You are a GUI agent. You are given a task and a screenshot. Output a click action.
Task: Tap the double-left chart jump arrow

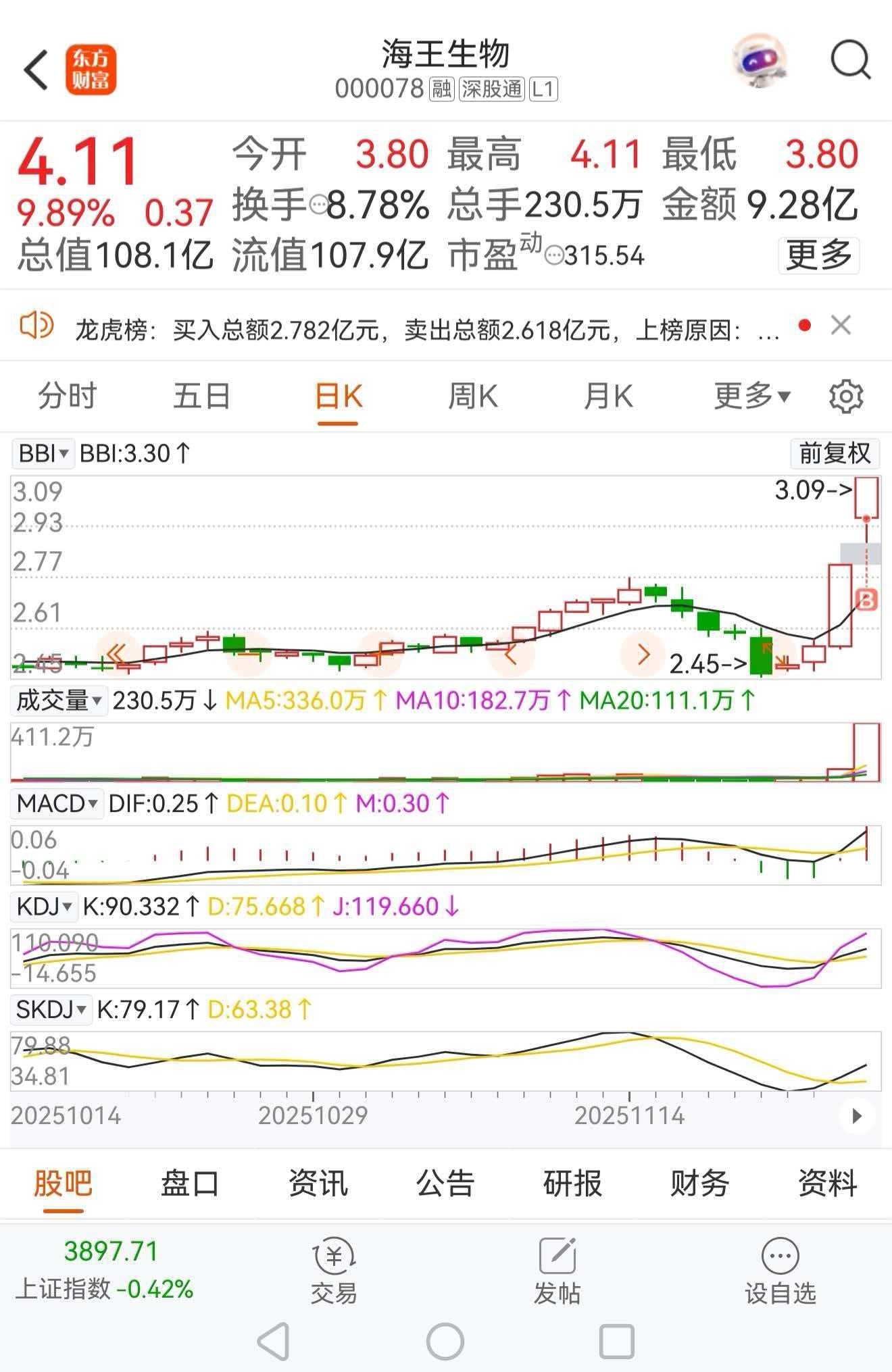(x=116, y=653)
